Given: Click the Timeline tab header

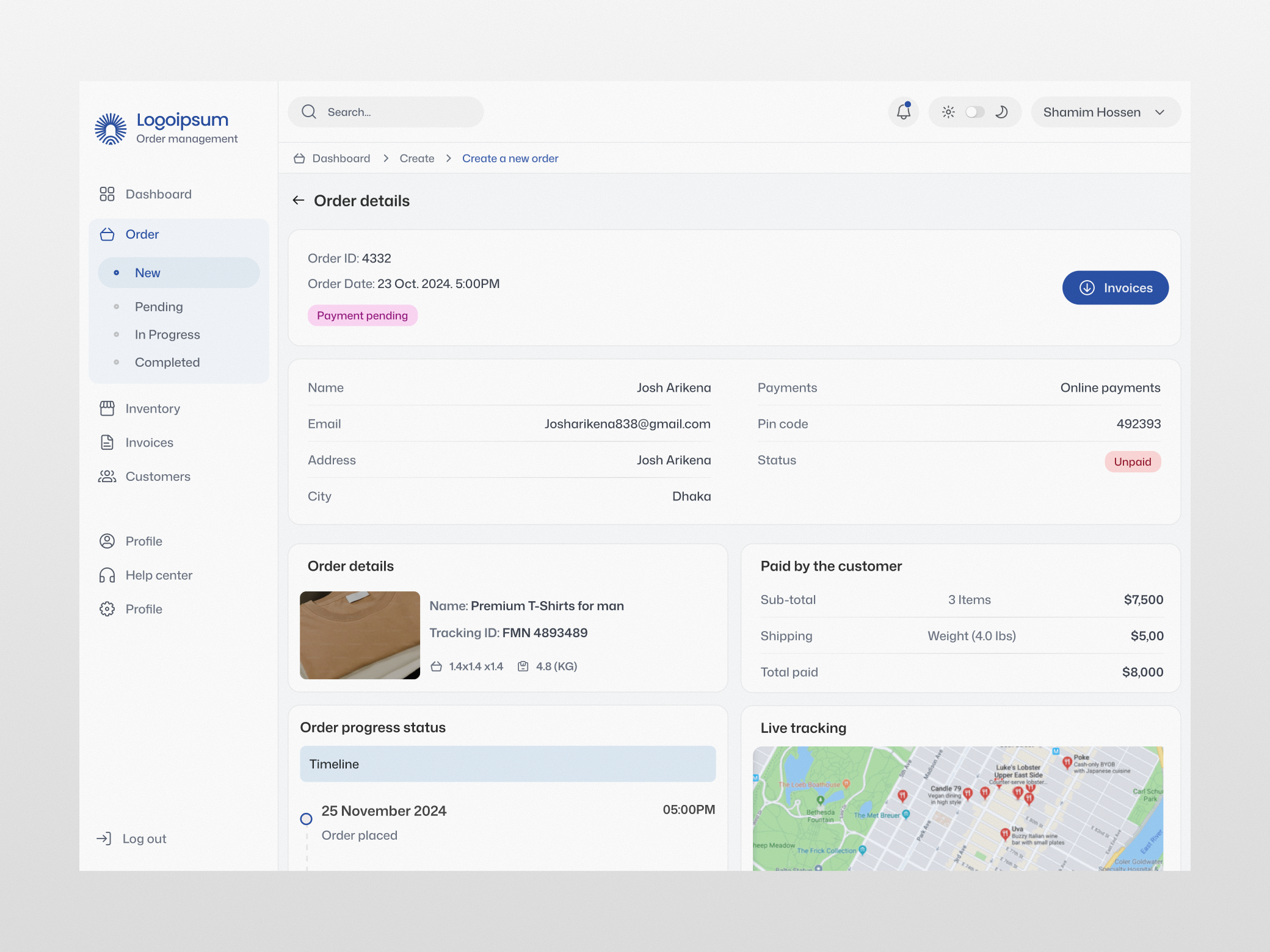Looking at the screenshot, I should coord(508,763).
